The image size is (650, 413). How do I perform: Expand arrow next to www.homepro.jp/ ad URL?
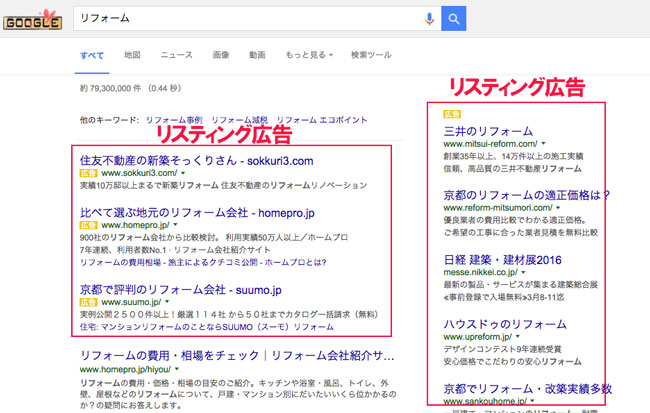pos(175,225)
